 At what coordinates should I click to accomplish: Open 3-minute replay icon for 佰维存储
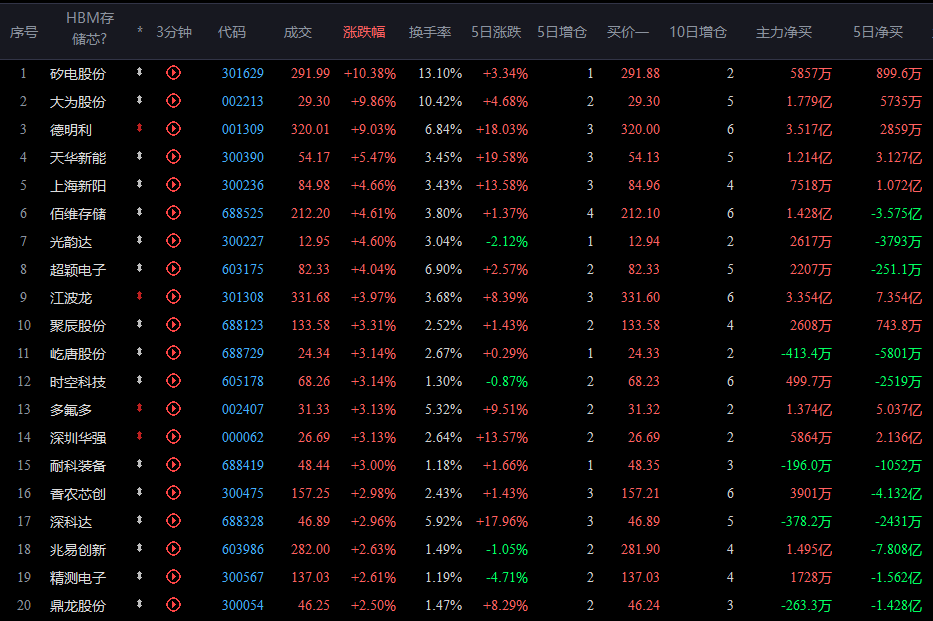click(x=173, y=213)
